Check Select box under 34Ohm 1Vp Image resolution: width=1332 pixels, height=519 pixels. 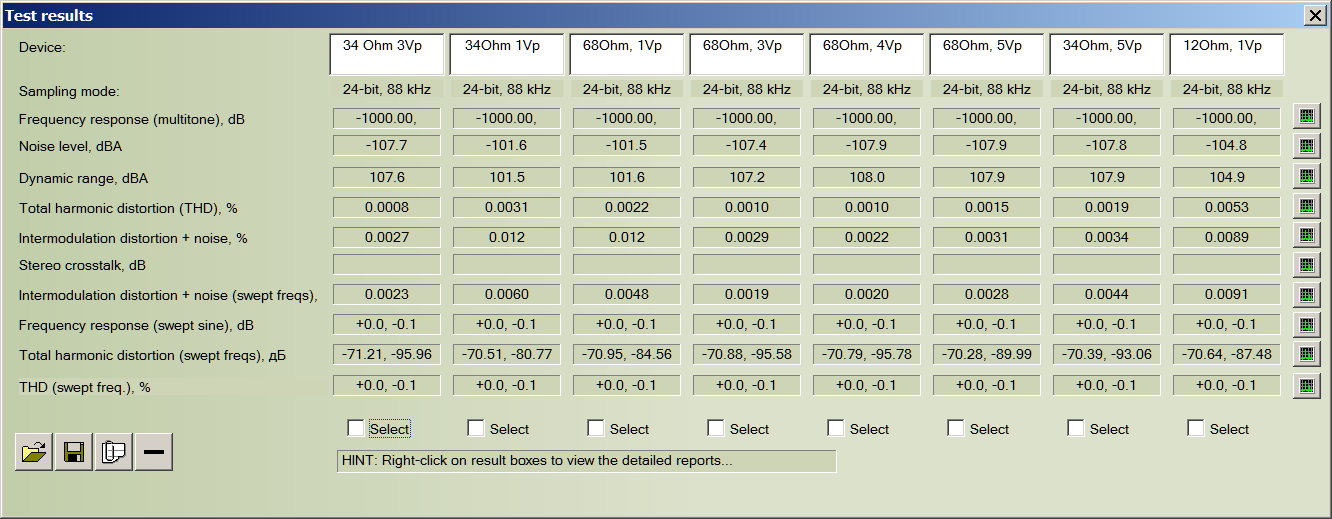[x=476, y=428]
